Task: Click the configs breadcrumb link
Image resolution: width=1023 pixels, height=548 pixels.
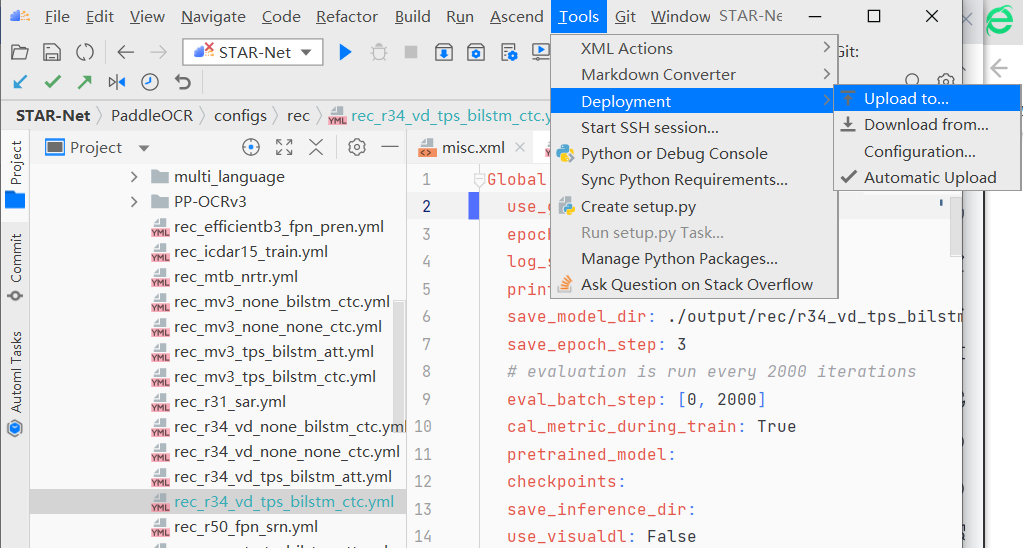Action: [x=240, y=116]
